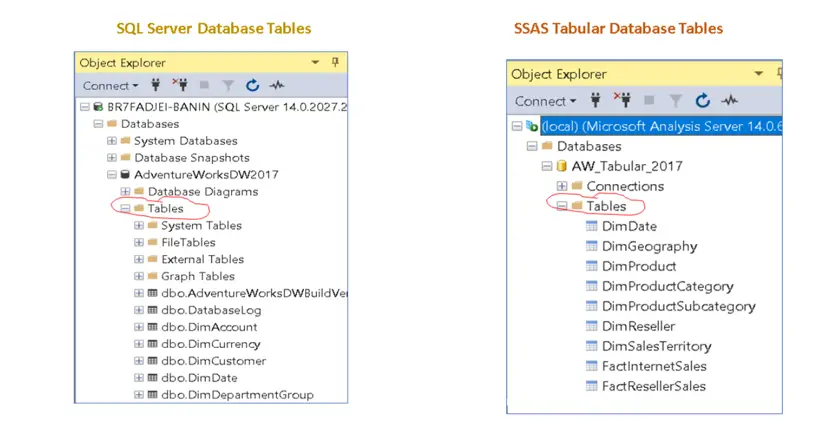Click the left Object Explorer title bar

211,63
